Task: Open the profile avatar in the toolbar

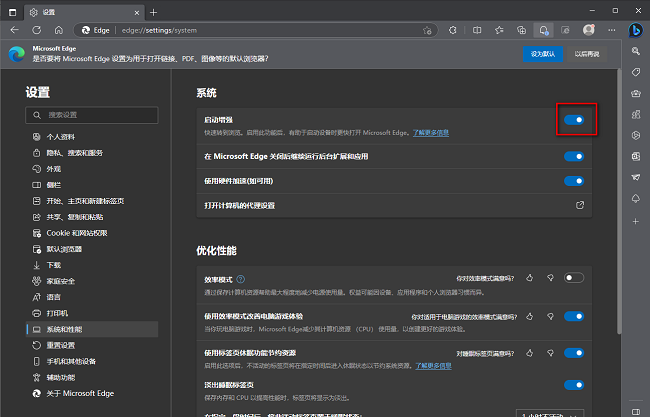Action: 589,30
